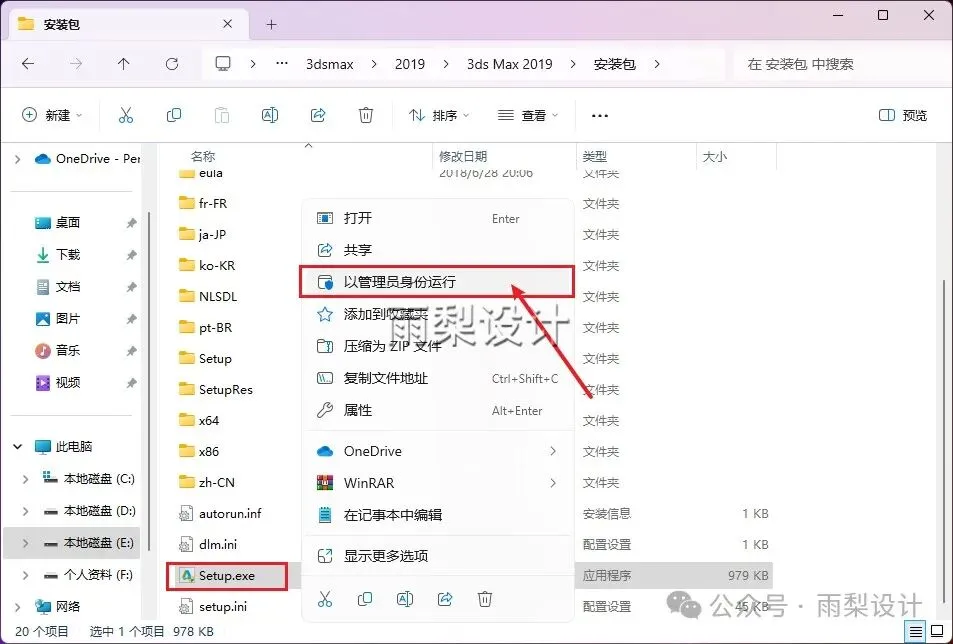The height and width of the screenshot is (644, 953).
Task: Toggle the 预览 preview pane
Action: click(x=903, y=115)
